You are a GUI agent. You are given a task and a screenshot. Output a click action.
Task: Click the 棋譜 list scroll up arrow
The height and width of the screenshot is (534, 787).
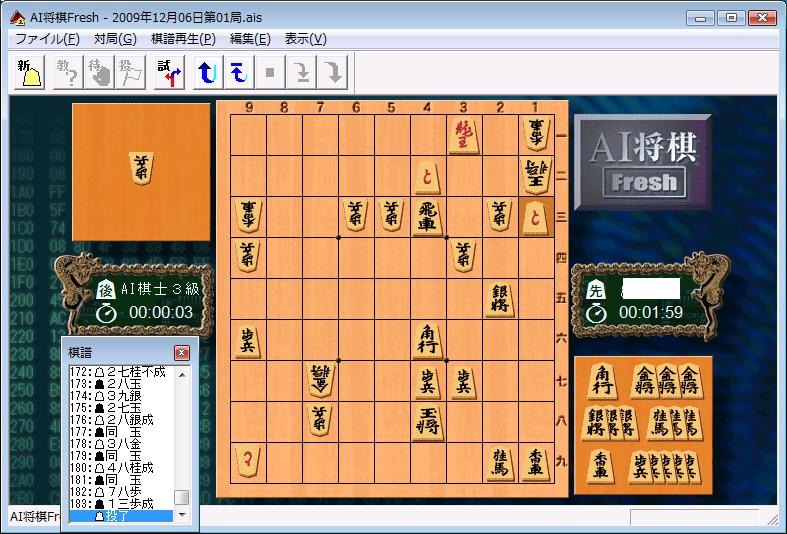182,374
